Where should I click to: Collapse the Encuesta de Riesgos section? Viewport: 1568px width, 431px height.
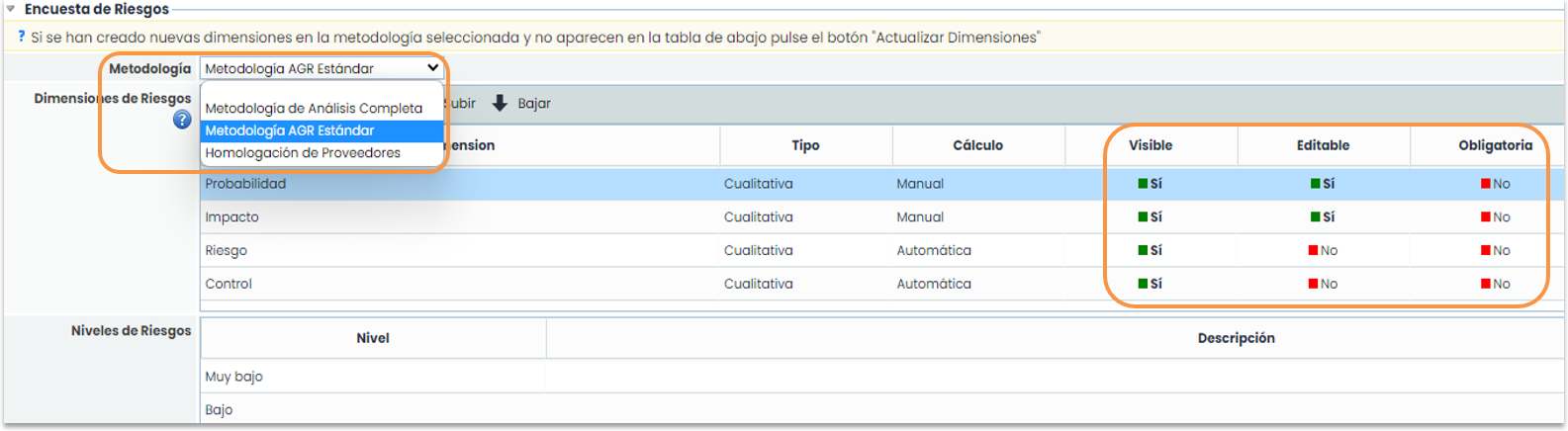coord(11,9)
